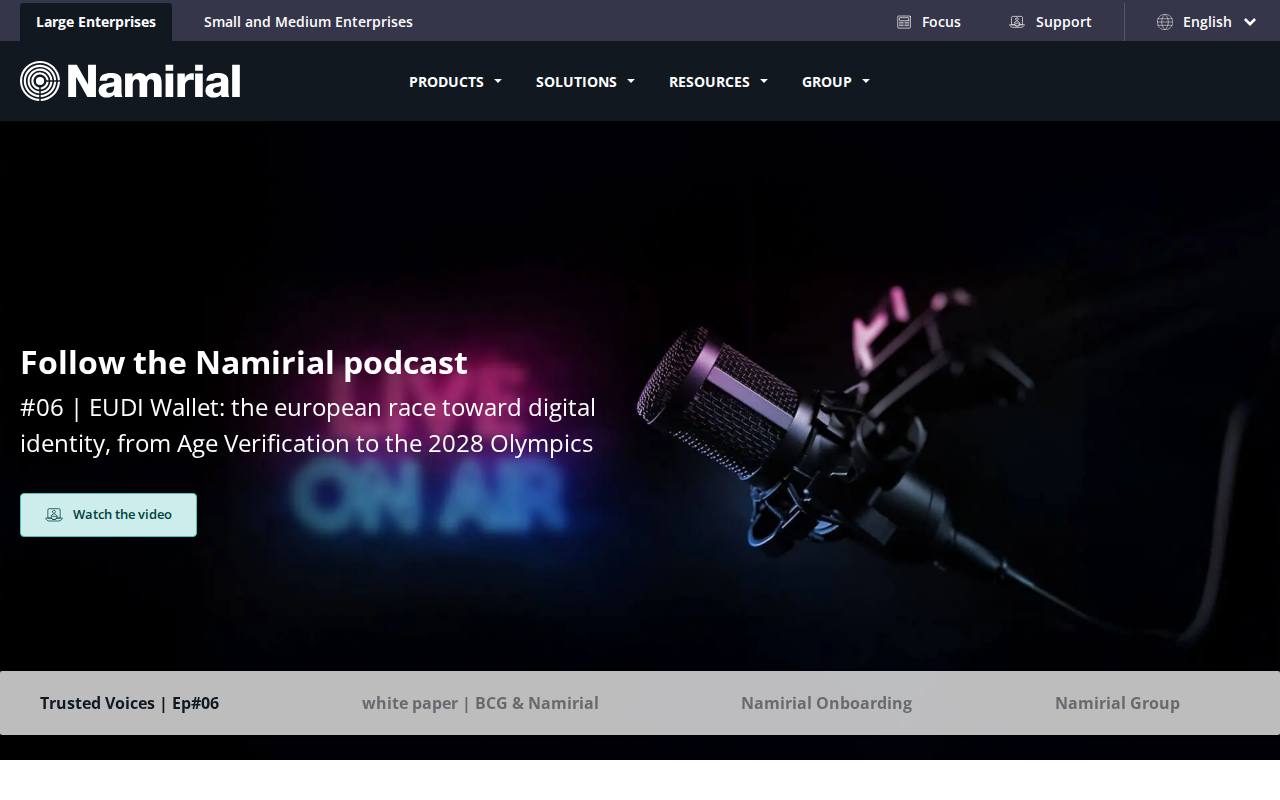1280x800 pixels.
Task: Click the Namirial logo icon
Action: 40,81
